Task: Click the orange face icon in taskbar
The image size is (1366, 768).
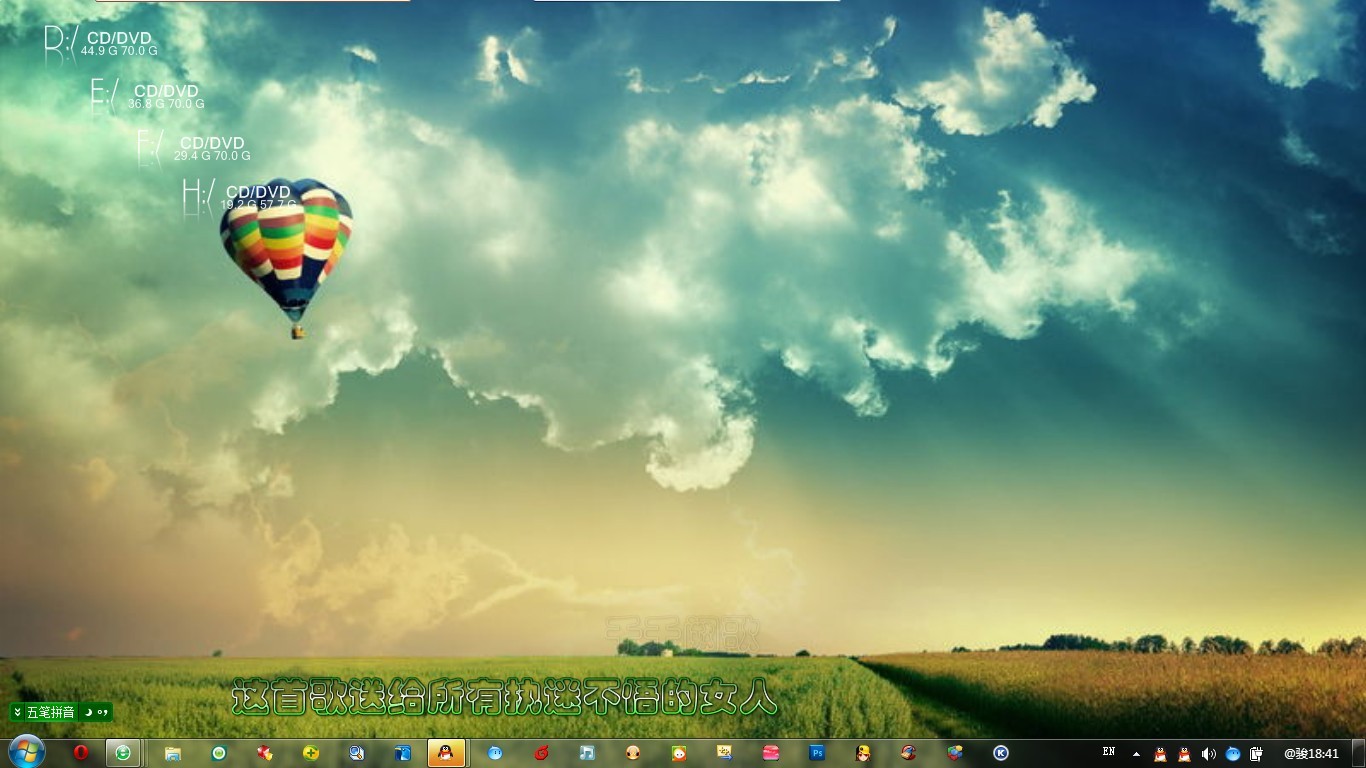Action: 633,753
